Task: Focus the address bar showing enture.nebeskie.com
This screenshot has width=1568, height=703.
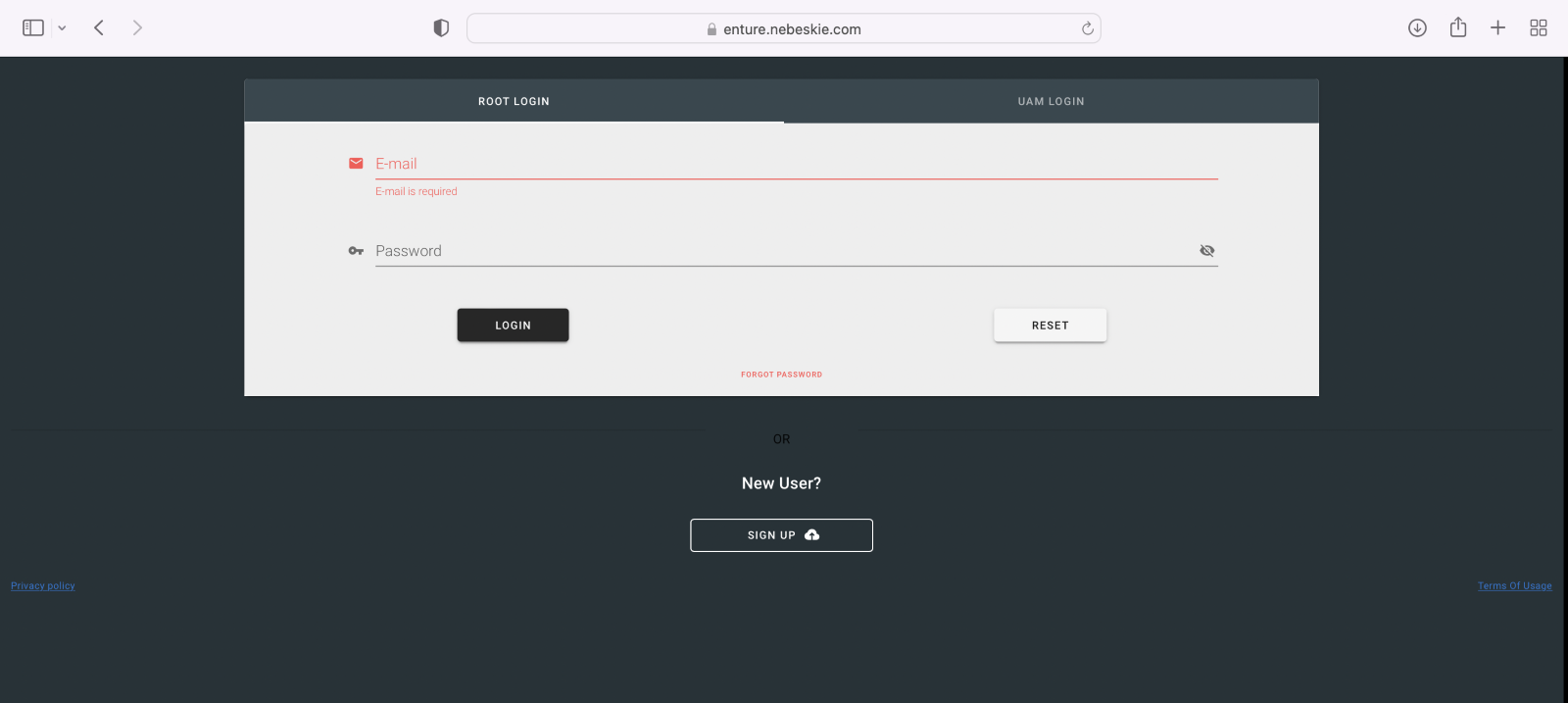Action: coord(784,28)
